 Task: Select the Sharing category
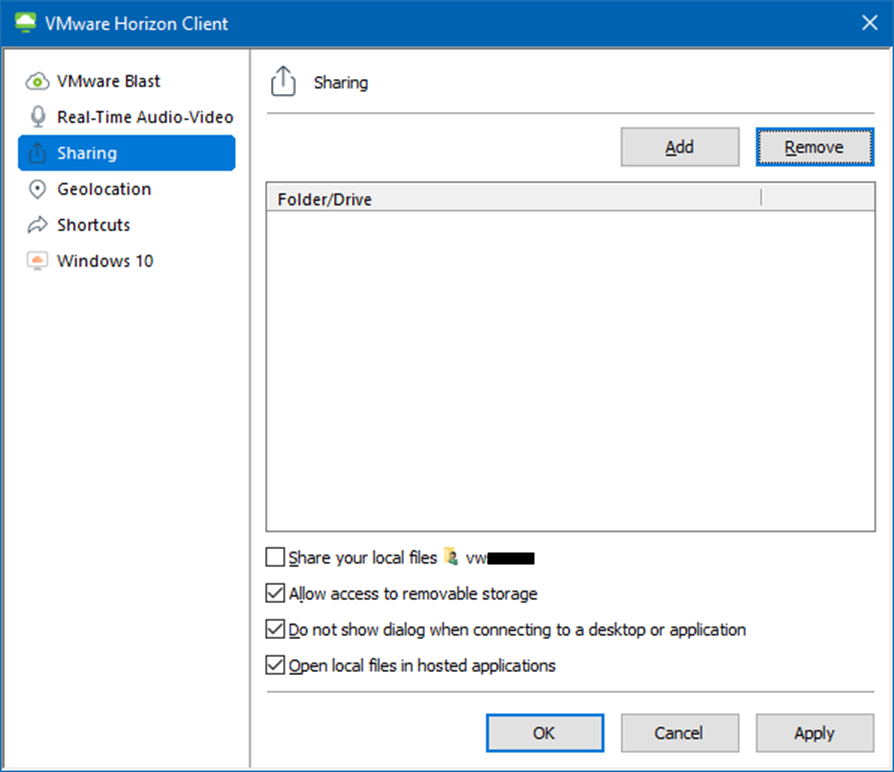click(127, 153)
